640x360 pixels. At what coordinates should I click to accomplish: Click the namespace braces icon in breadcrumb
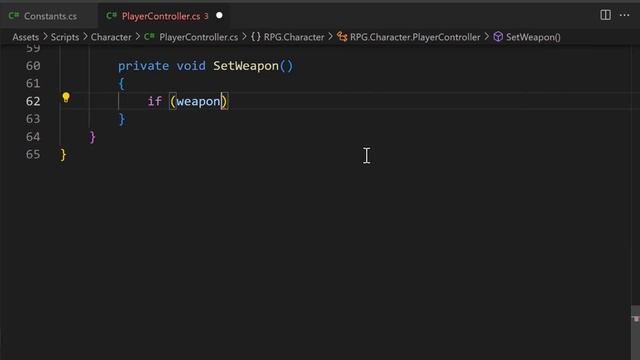[x=256, y=37]
